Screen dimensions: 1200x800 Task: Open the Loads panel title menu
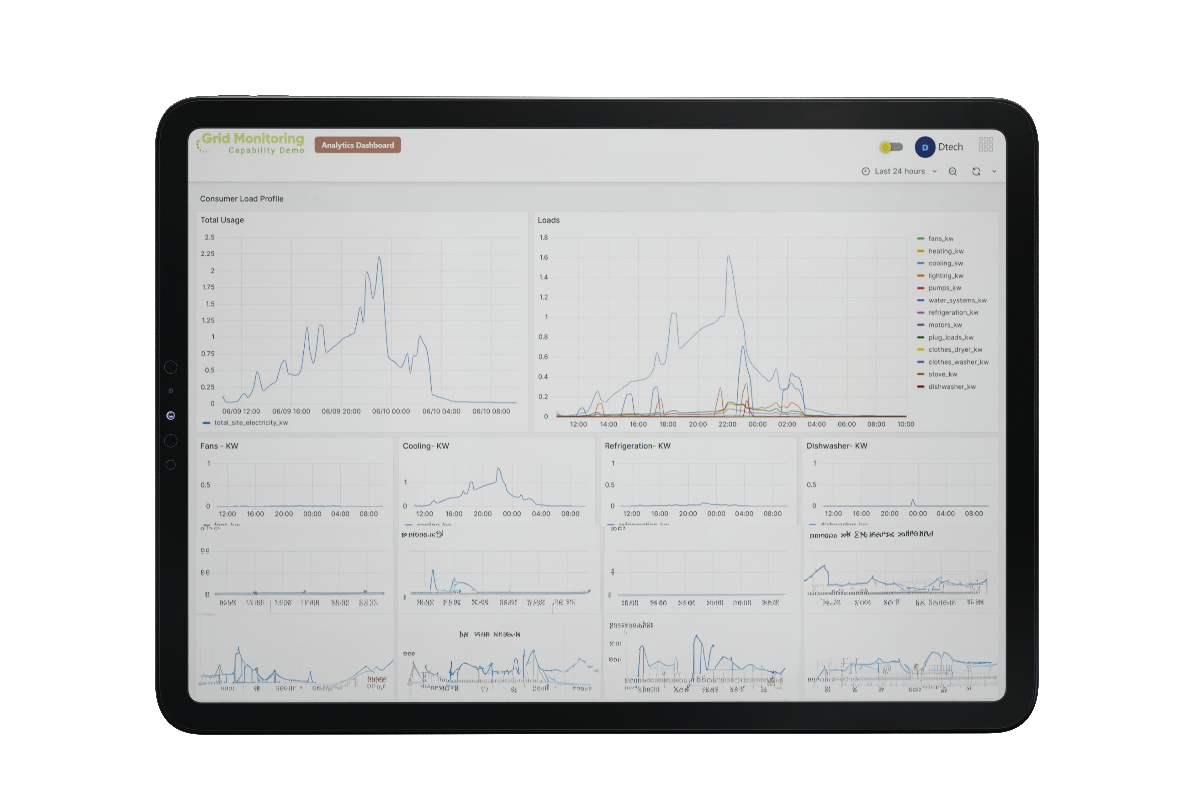coord(549,220)
